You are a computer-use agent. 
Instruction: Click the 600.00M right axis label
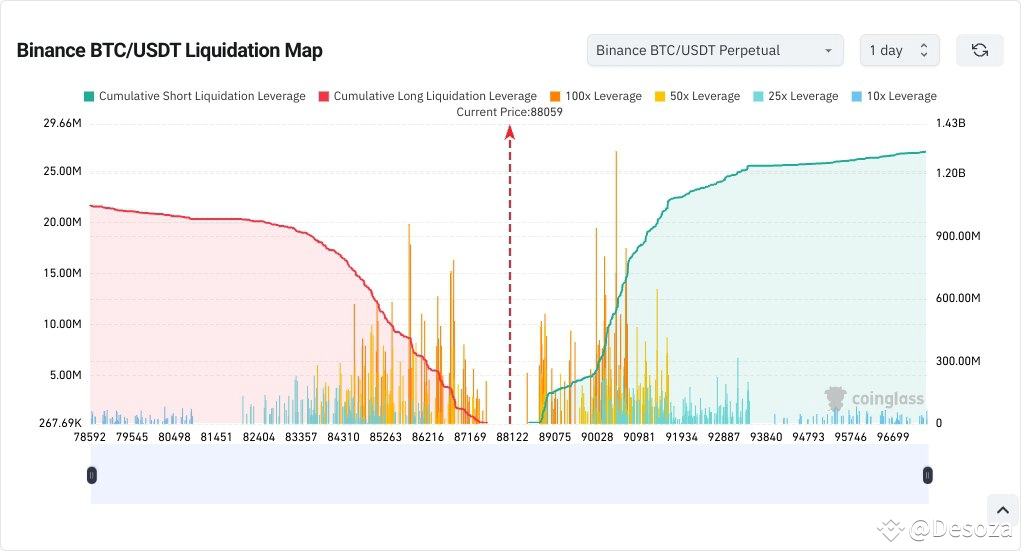958,298
